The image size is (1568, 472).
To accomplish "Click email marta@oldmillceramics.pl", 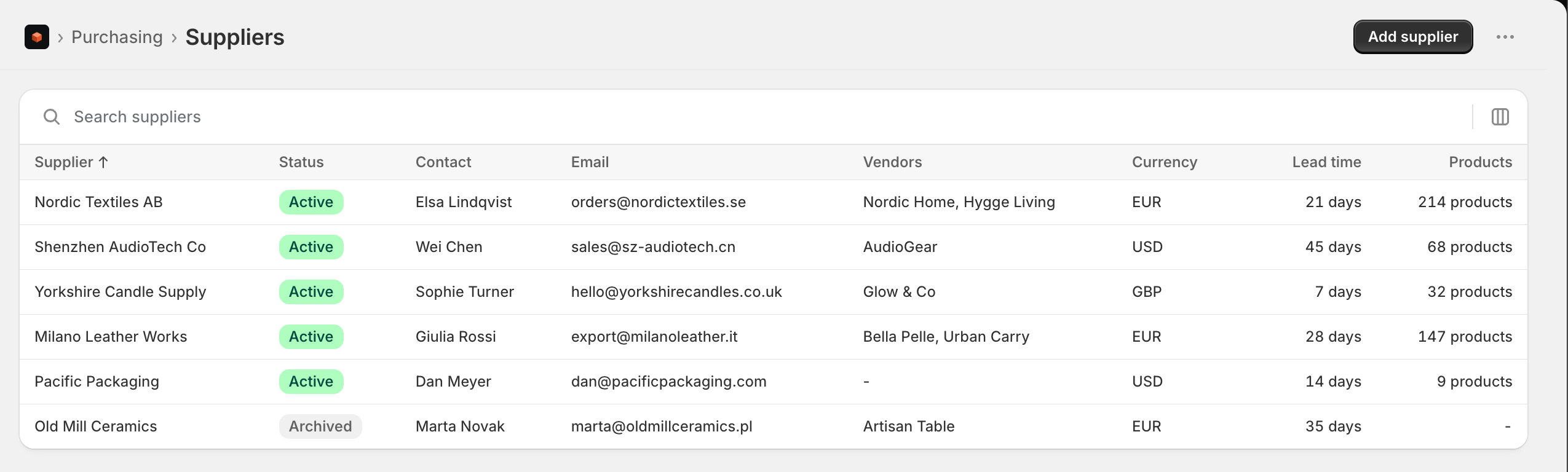I will point(662,427).
